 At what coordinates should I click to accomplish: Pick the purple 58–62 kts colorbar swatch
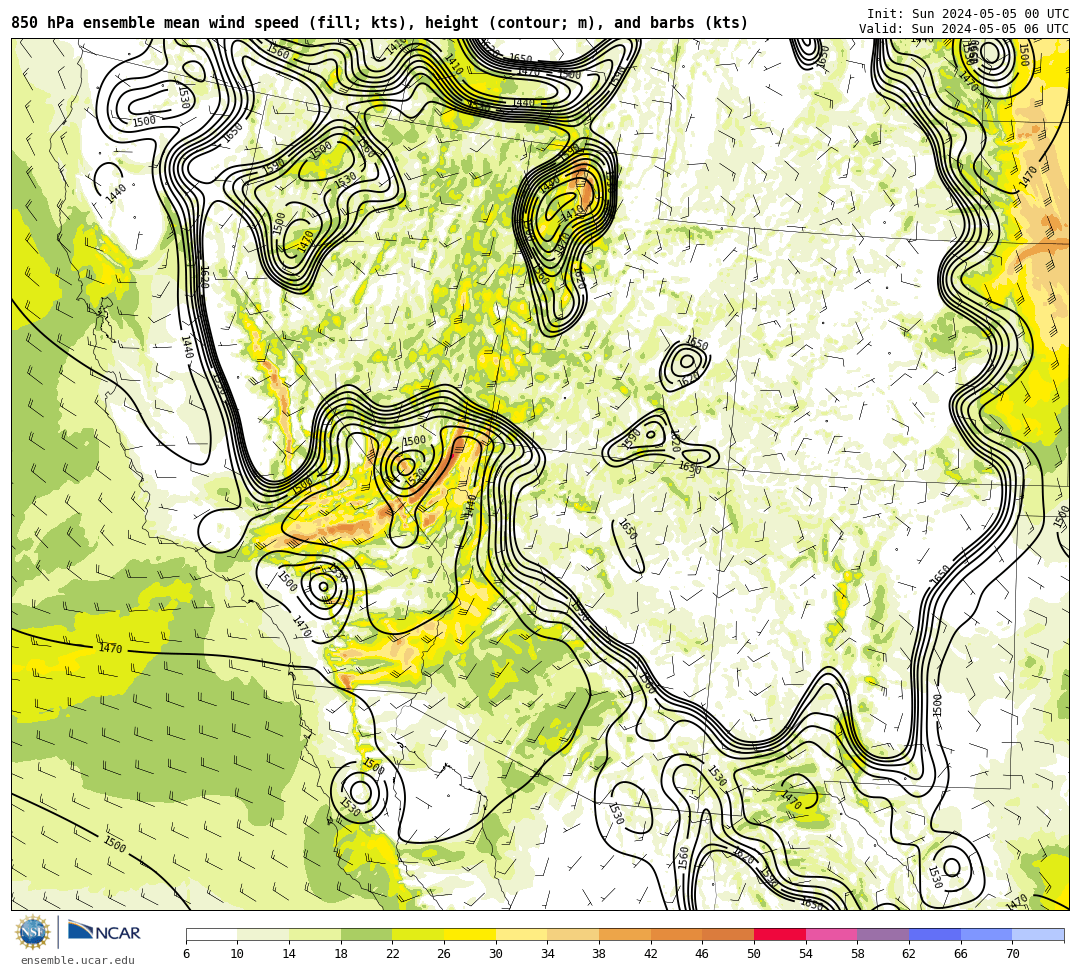(883, 934)
